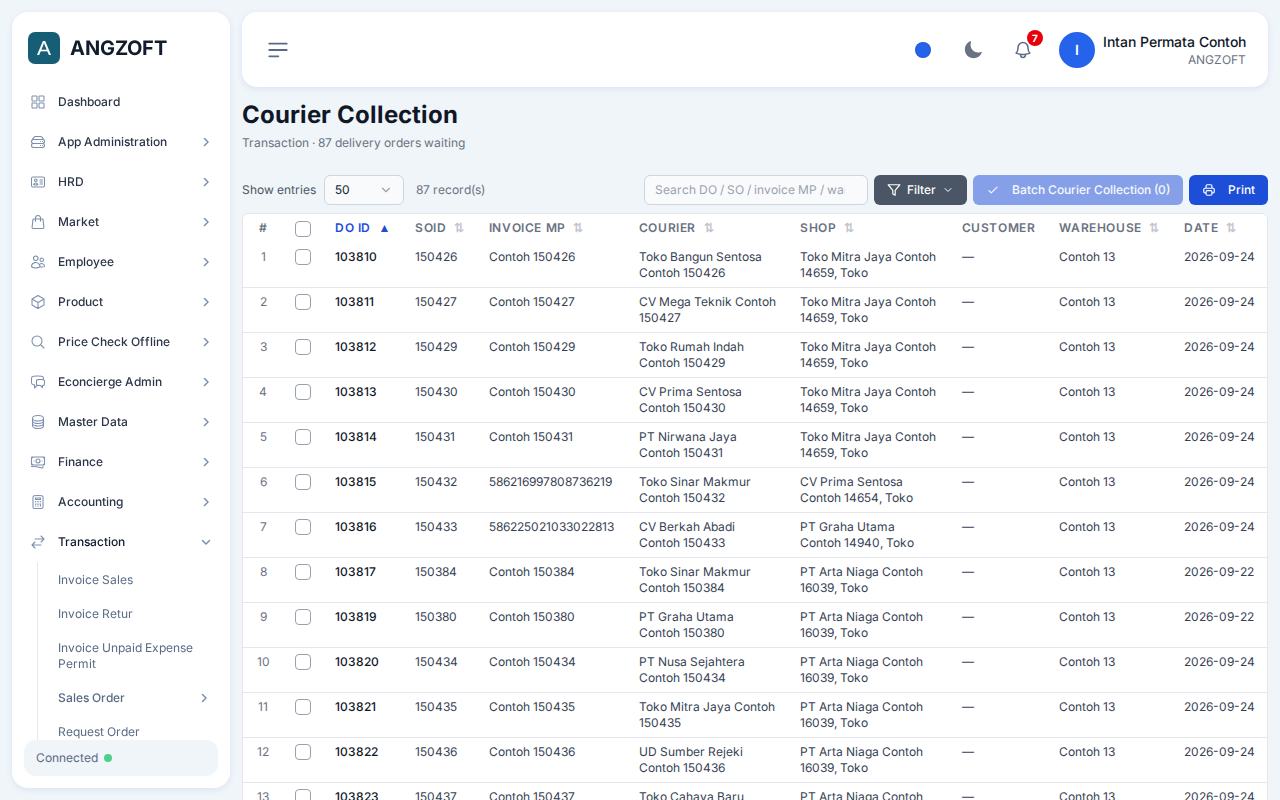Open Invoice Sales menu item

click(95, 580)
